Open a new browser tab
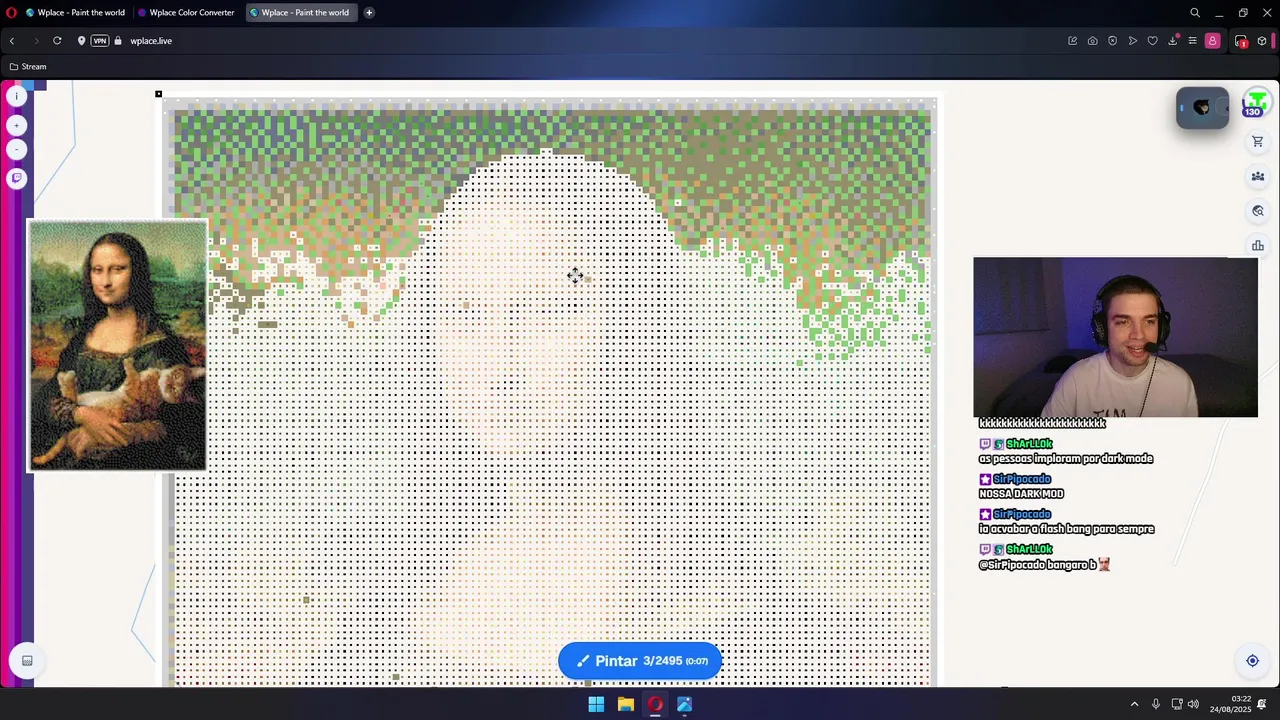The image size is (1280, 720). coord(369,13)
